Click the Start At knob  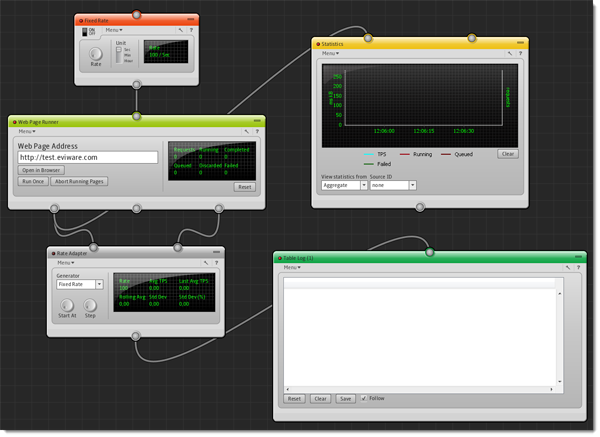tap(67, 305)
